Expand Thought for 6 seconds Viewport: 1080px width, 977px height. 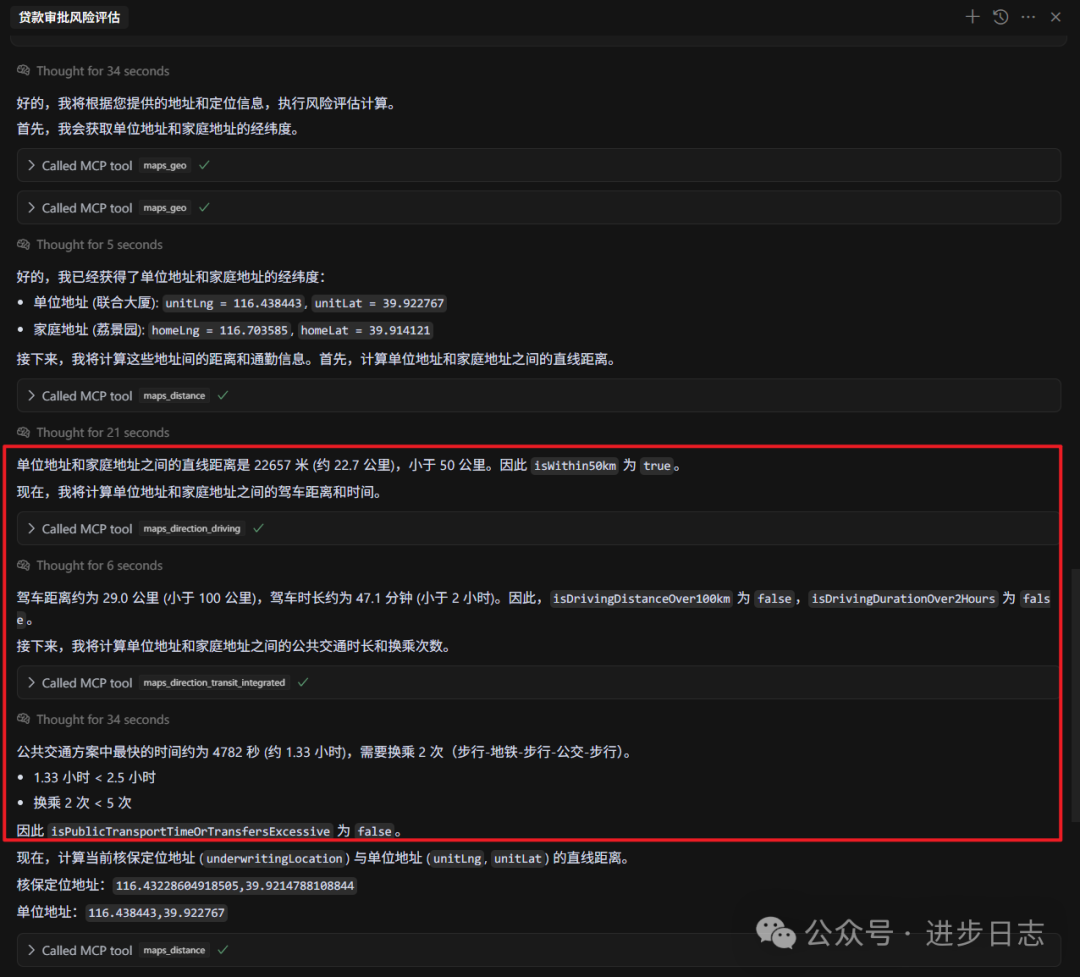[99, 566]
